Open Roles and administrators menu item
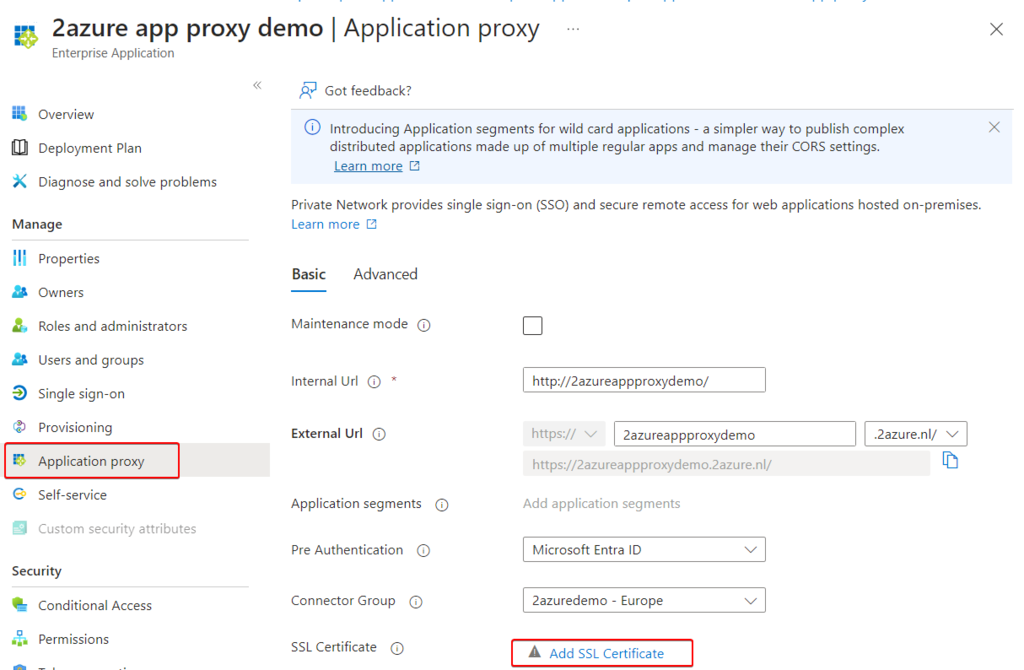1024x670 pixels. coord(112,326)
